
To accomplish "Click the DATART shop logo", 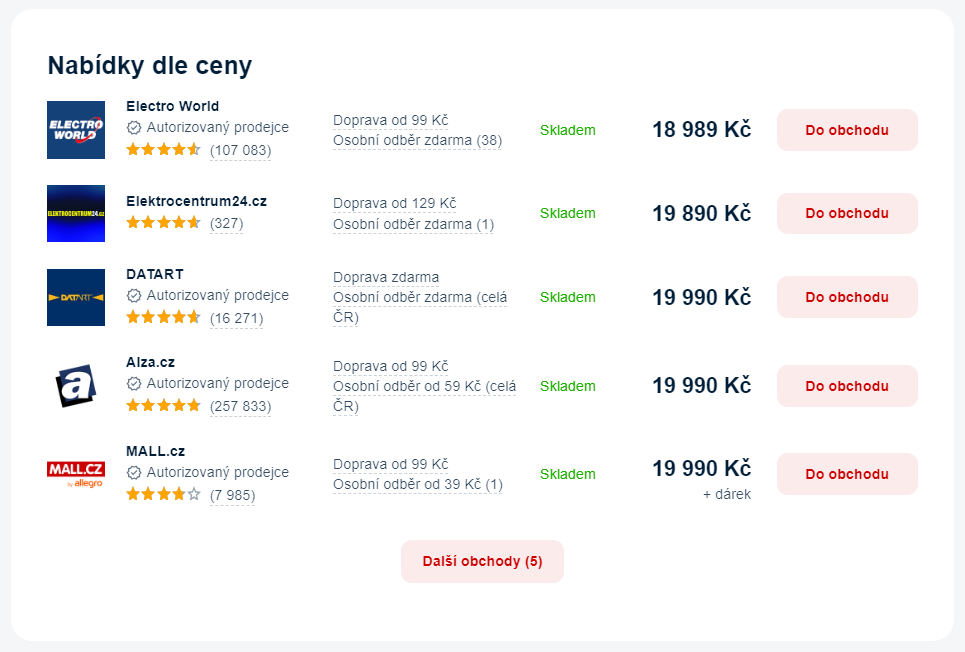I will click(x=76, y=297).
